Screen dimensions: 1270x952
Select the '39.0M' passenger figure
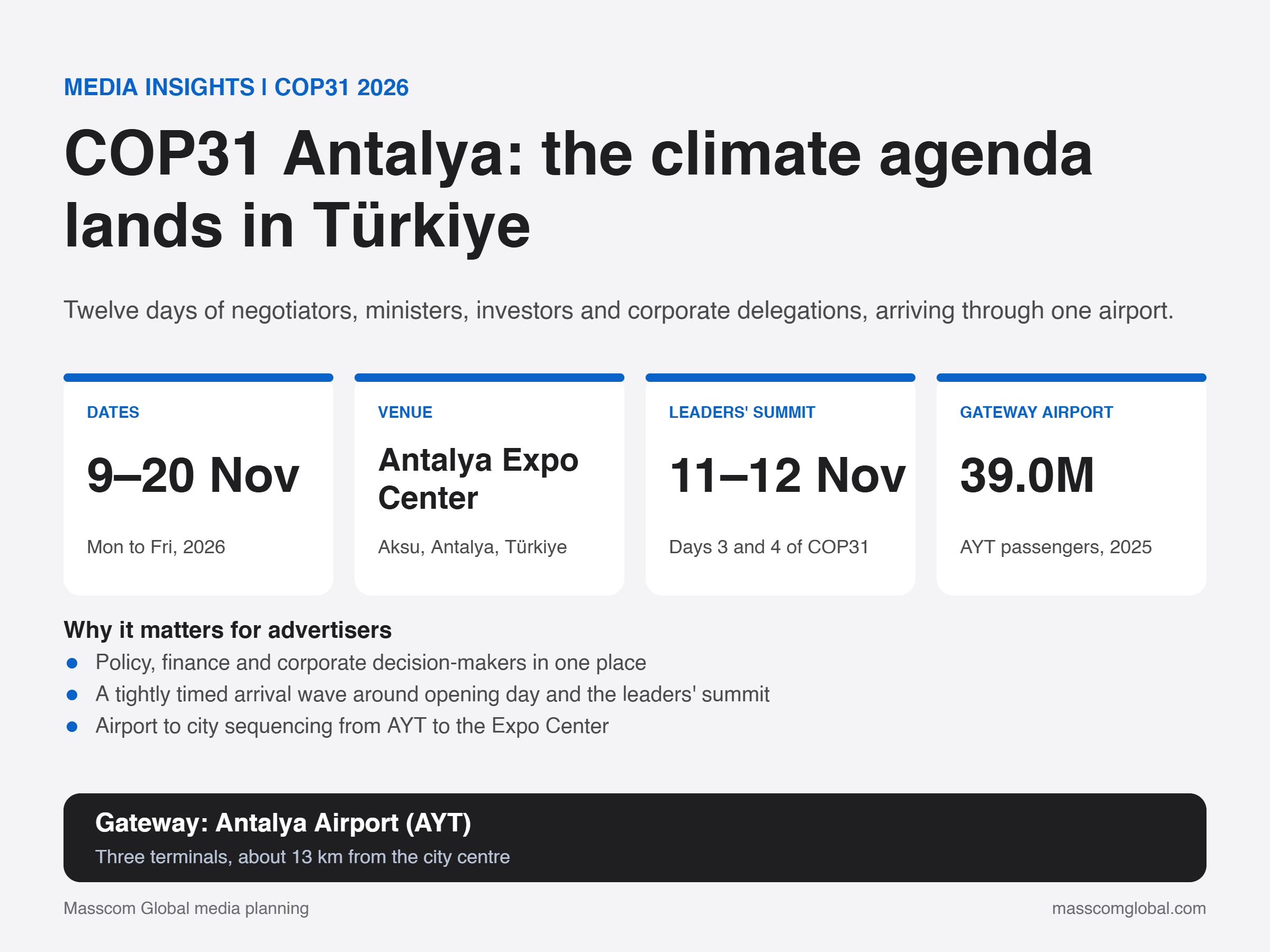1027,475
